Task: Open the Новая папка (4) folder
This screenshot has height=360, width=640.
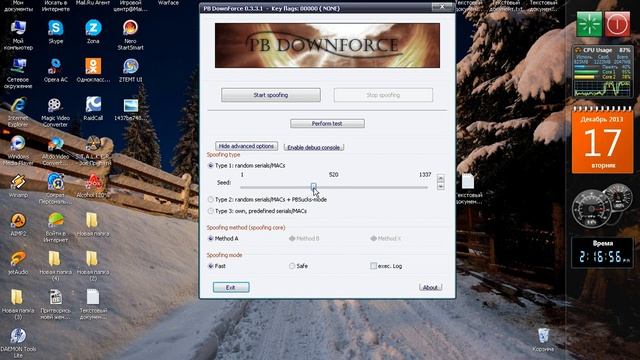Action: tap(56, 265)
